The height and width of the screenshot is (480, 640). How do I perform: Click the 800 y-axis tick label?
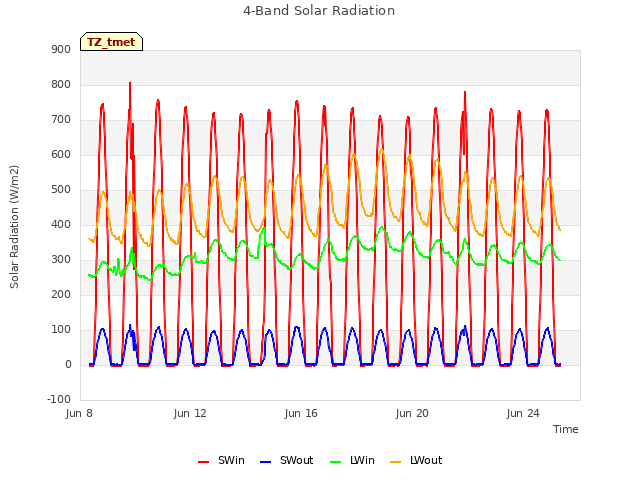(61, 84)
